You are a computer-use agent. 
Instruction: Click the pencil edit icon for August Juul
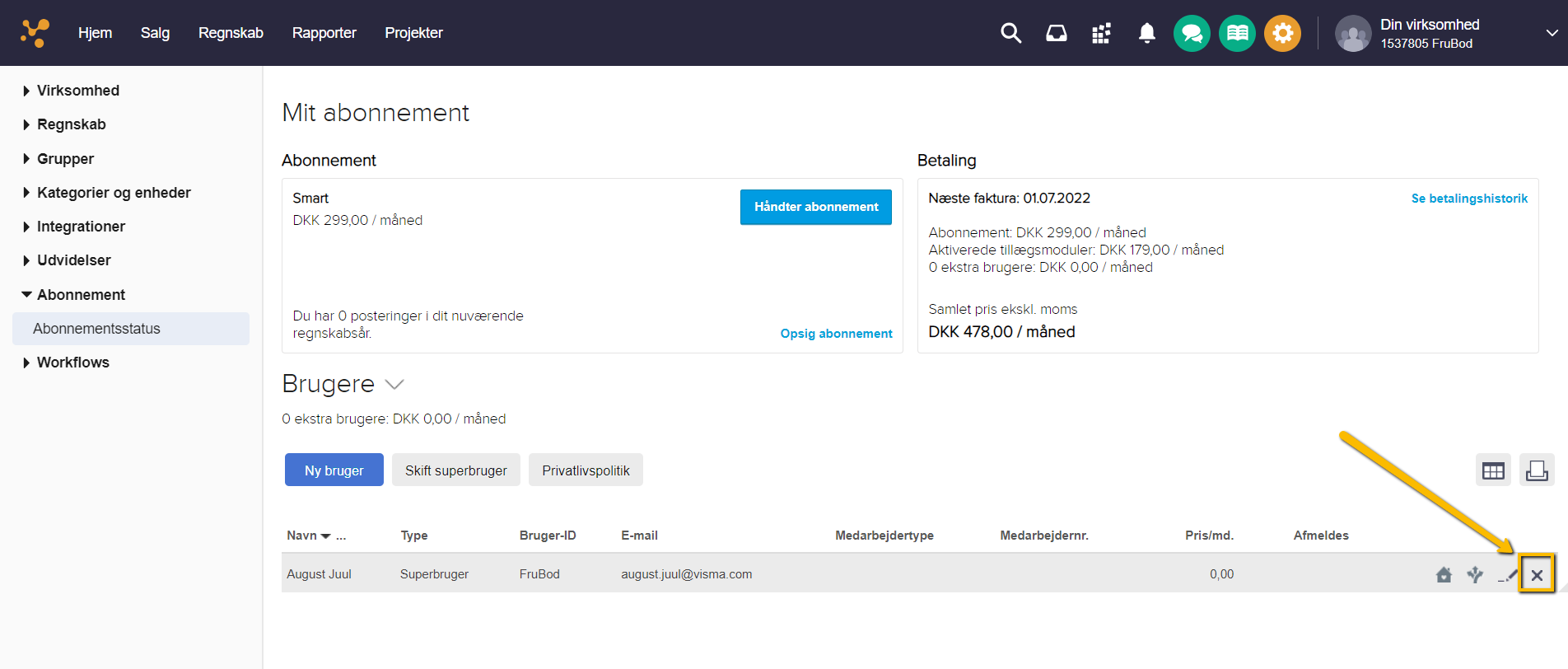[x=1508, y=575]
